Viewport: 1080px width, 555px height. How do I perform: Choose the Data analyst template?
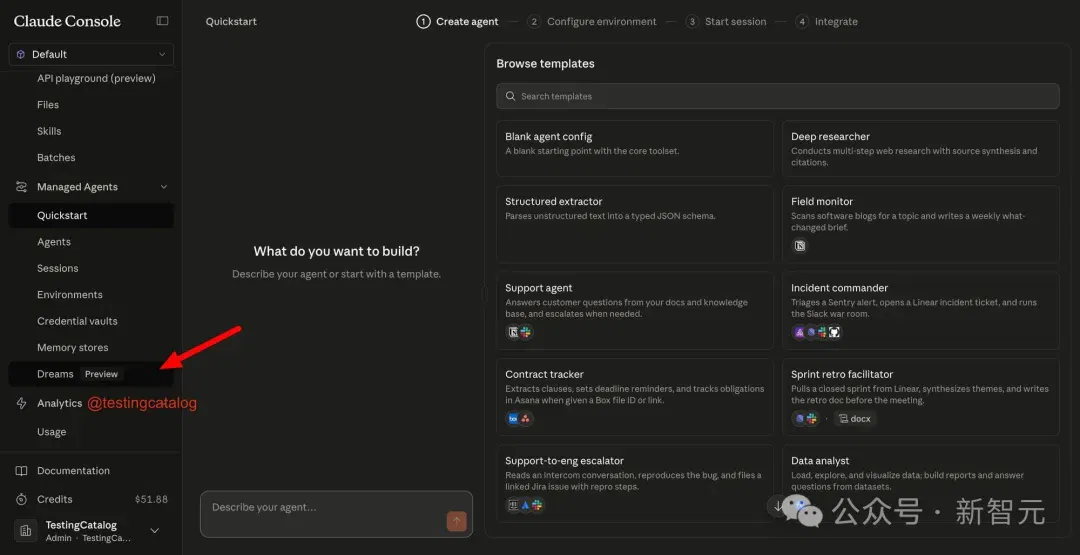point(920,483)
